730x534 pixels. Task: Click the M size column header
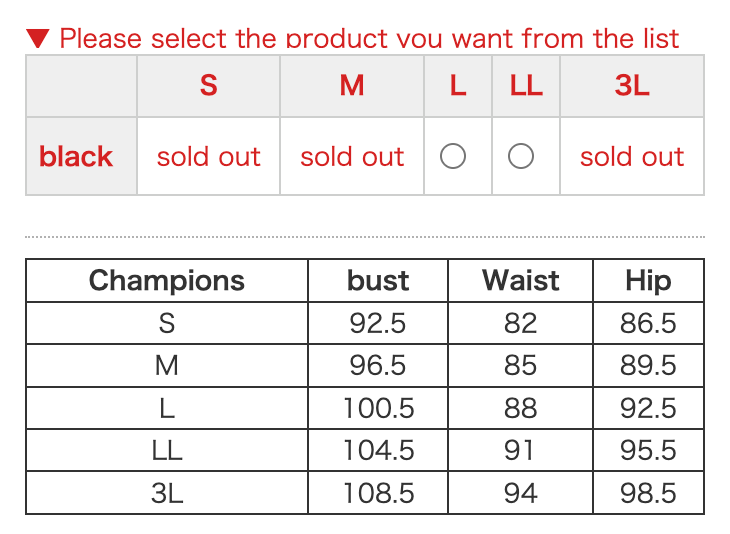352,86
